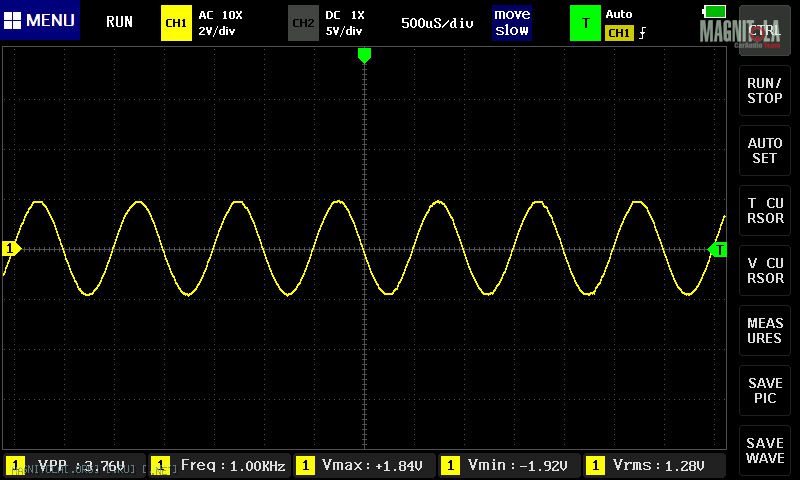Open the MENU button
This screenshot has width=800, height=480.
click(40, 20)
